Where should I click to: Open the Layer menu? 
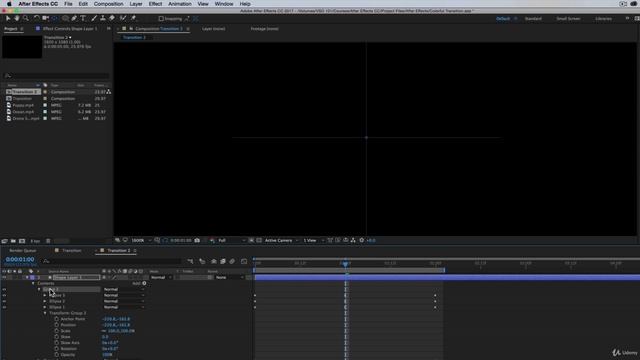coord(136,4)
